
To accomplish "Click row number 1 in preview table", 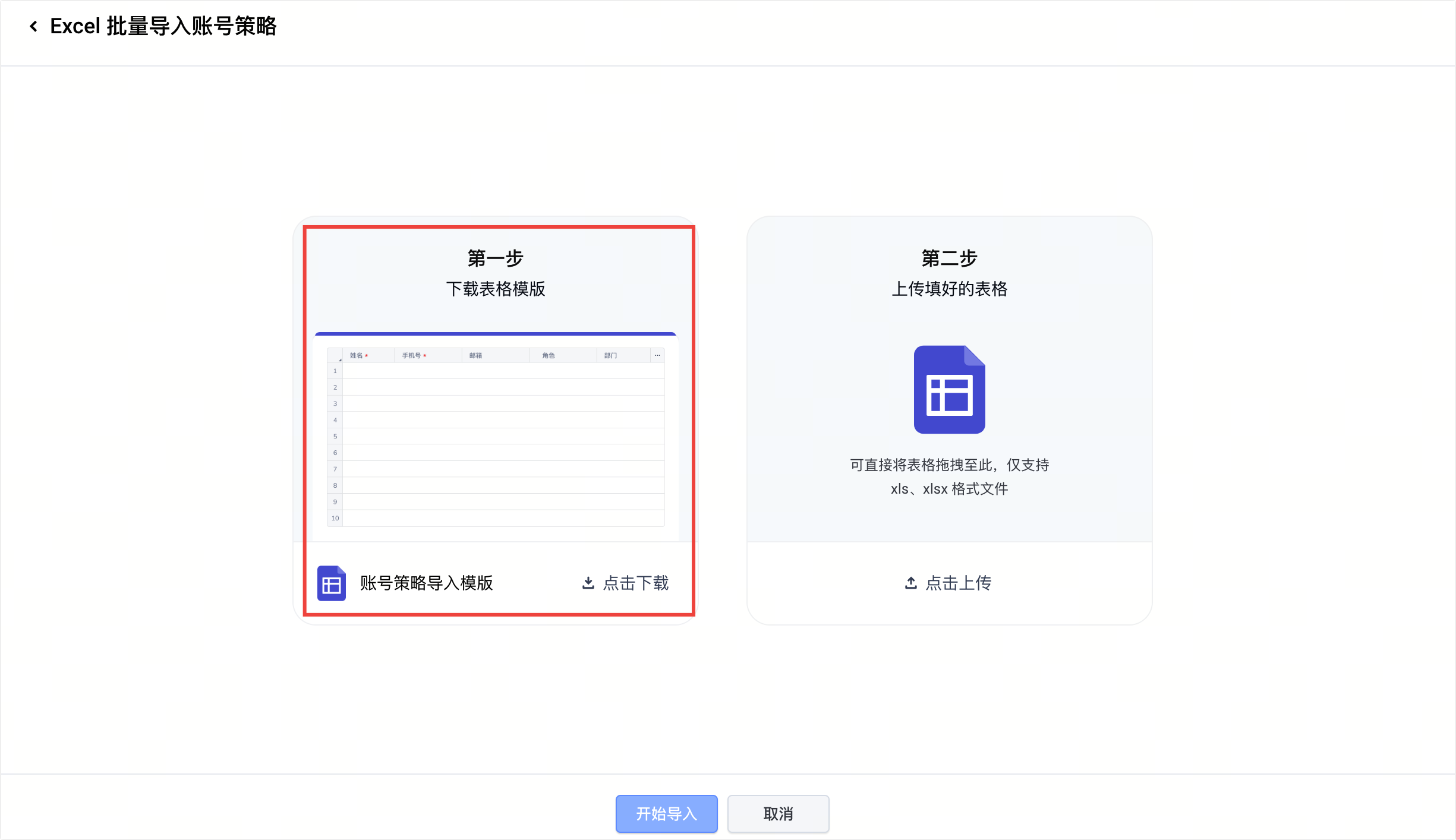I will (x=335, y=371).
